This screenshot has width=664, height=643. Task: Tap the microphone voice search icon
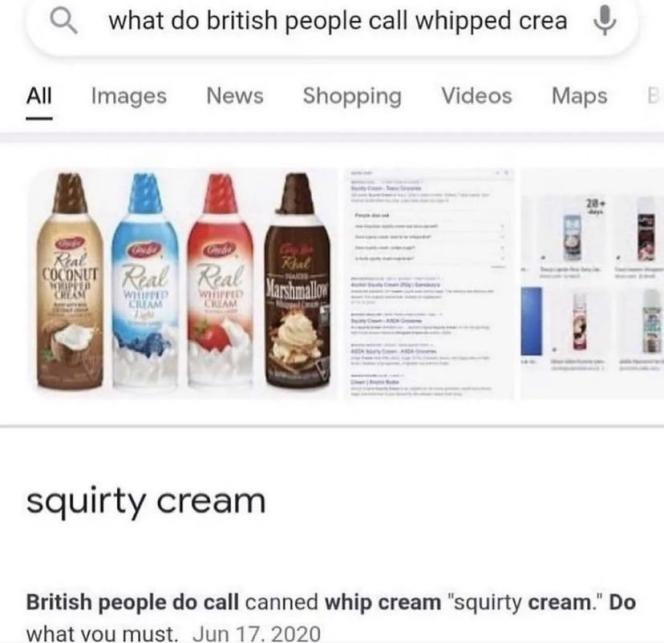pos(604,20)
